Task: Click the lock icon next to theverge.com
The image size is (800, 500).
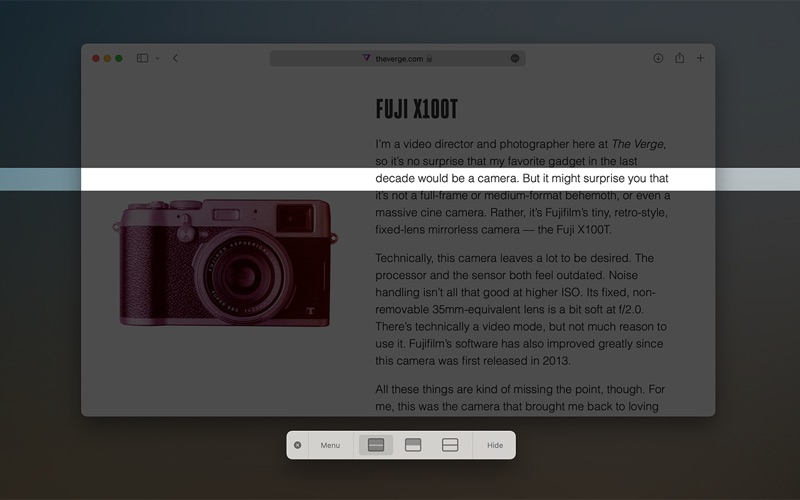Action: tap(430, 58)
